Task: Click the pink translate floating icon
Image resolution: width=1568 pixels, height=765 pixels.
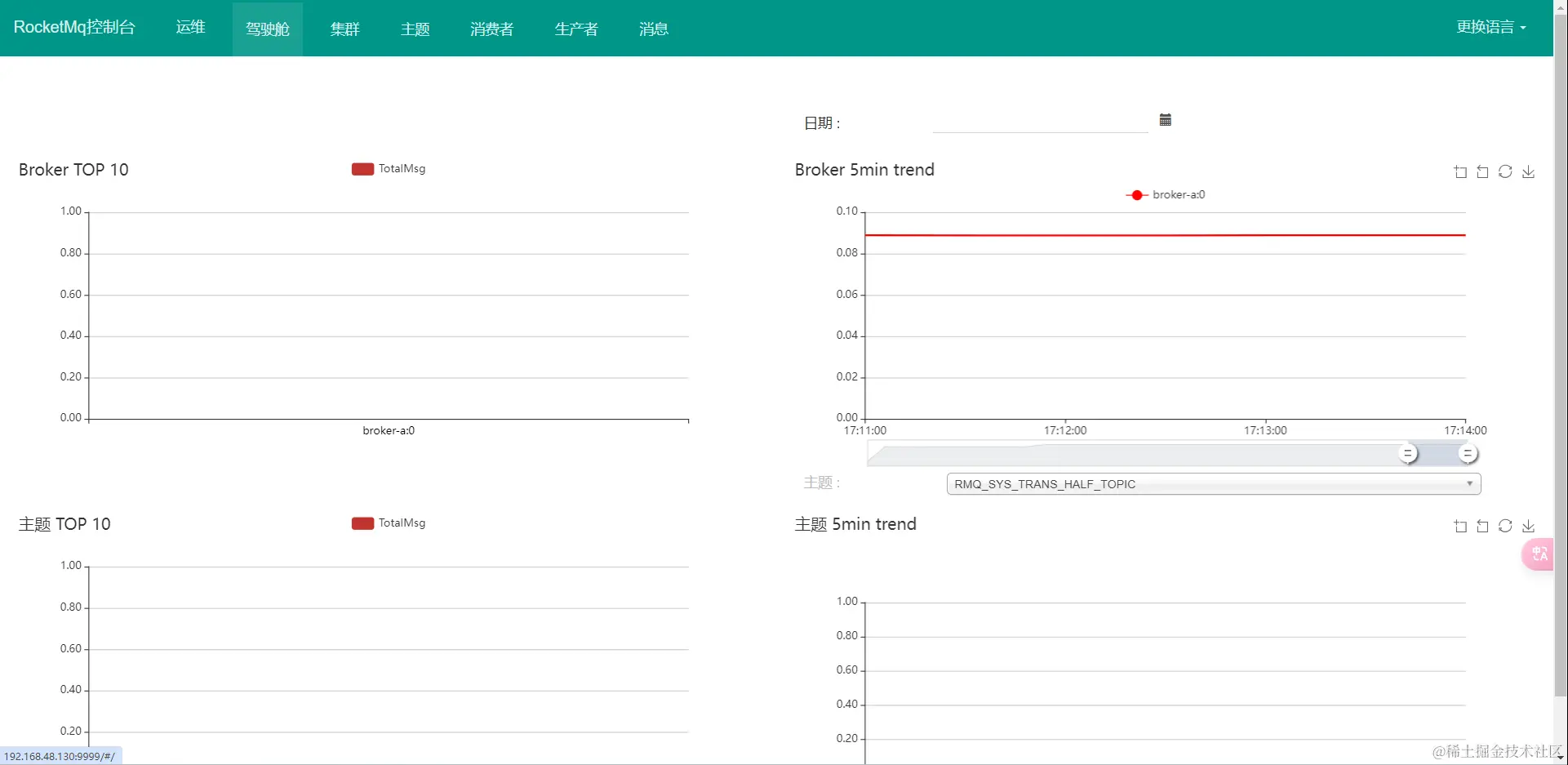Action: pos(1539,554)
